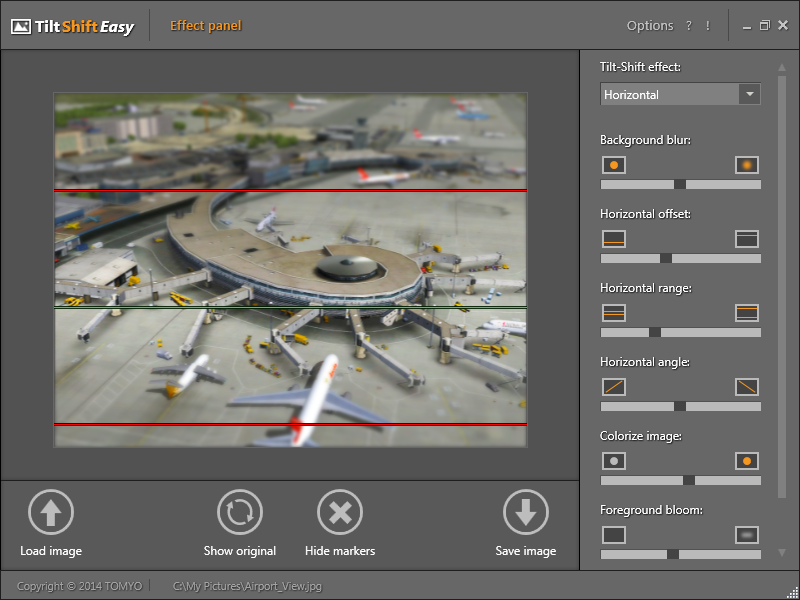
Task: Click the scroll down arrow in panel
Action: [x=782, y=552]
